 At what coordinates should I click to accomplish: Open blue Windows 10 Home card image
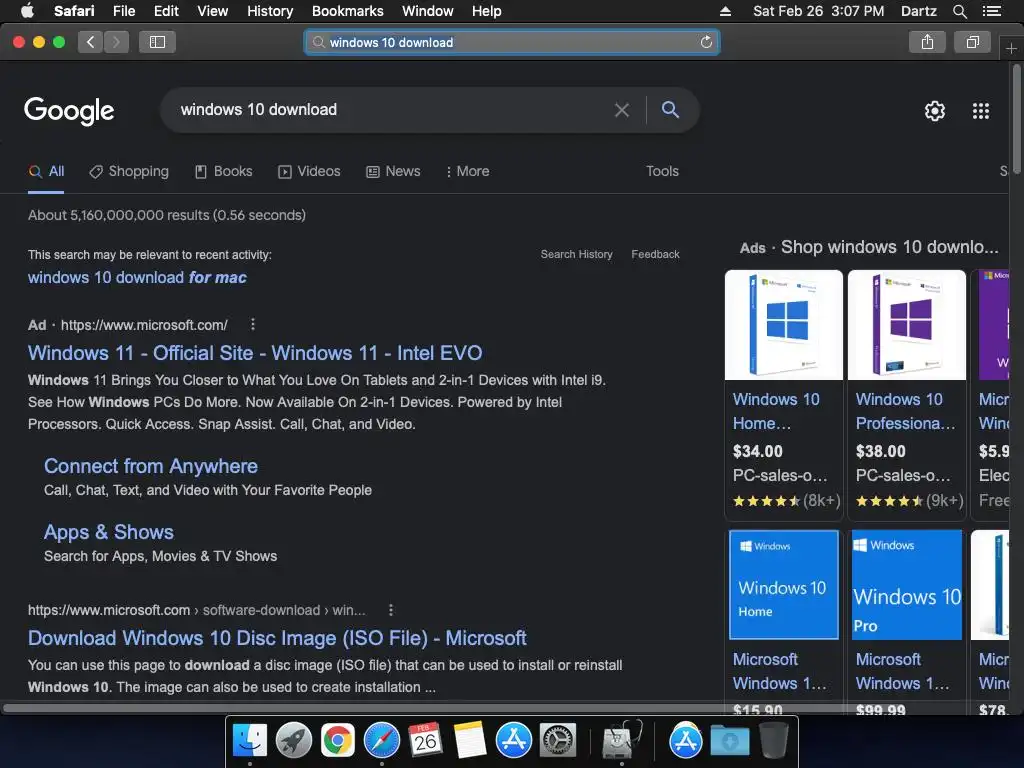tap(783, 584)
